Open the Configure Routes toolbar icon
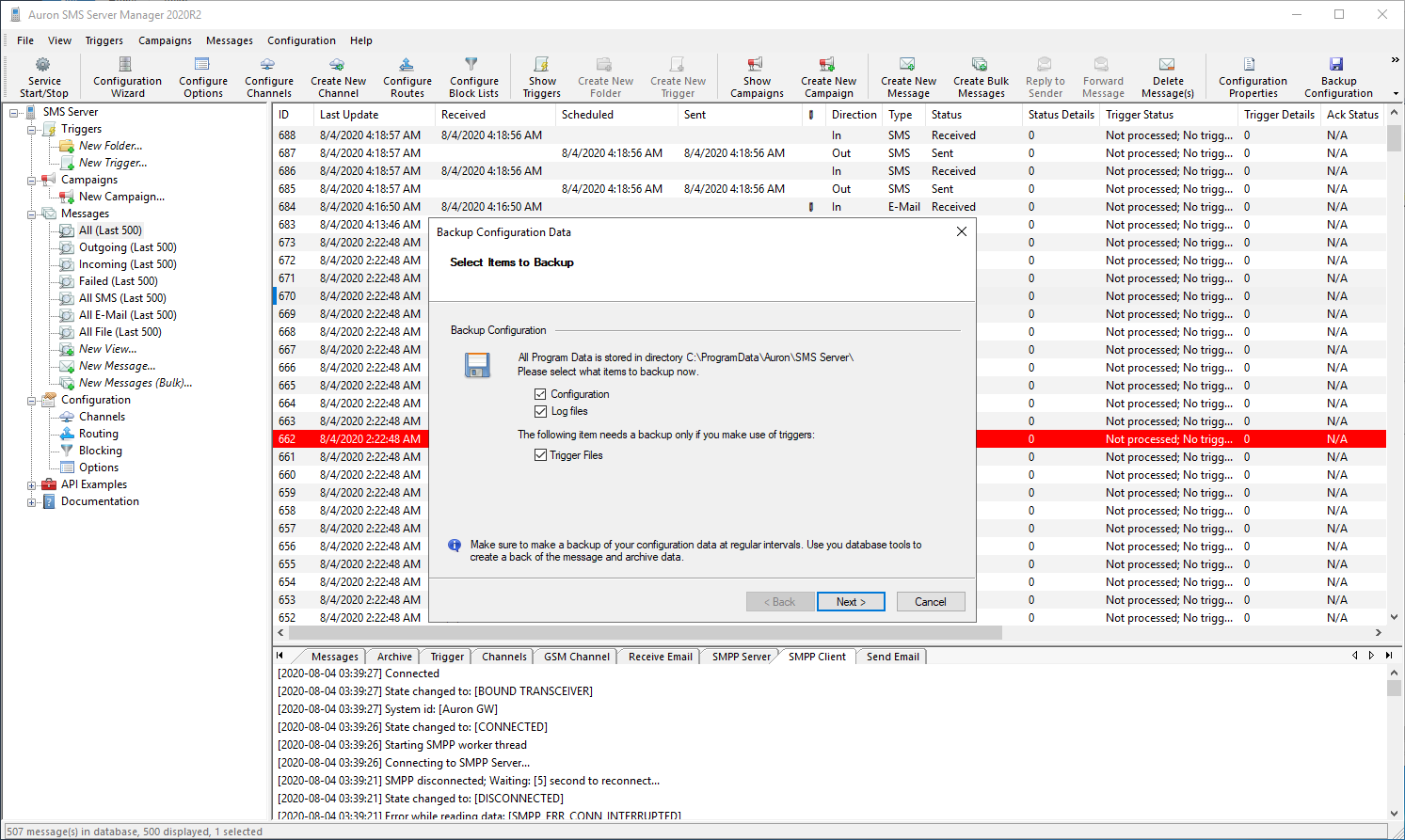 tap(407, 65)
